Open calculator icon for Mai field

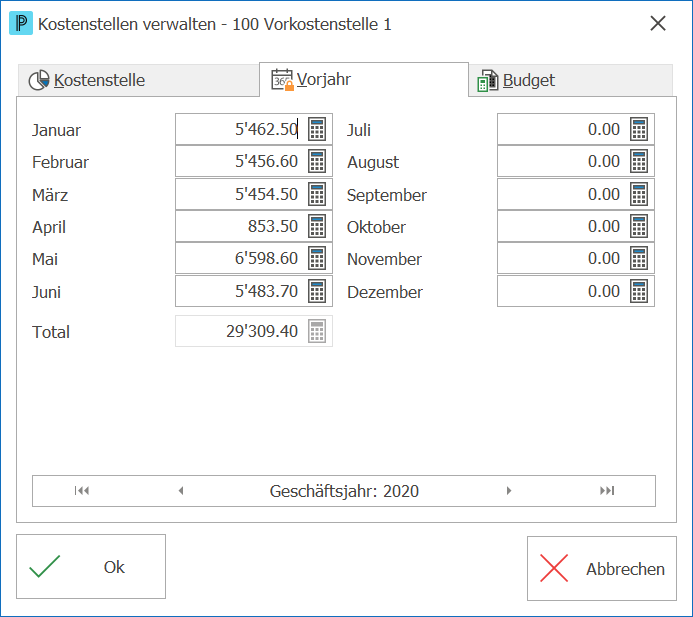pos(317,259)
